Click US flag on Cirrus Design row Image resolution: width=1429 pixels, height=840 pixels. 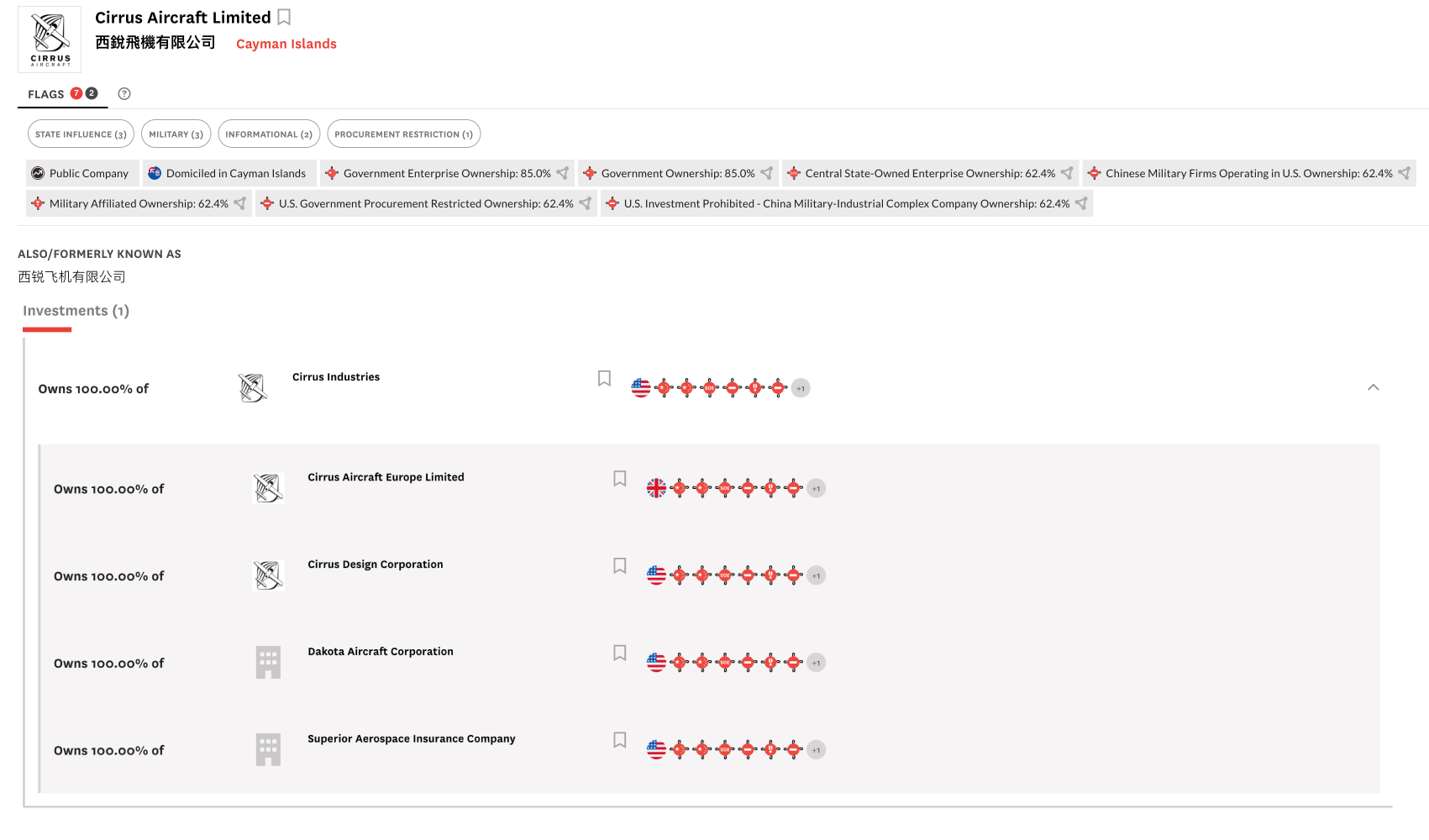[x=656, y=575]
